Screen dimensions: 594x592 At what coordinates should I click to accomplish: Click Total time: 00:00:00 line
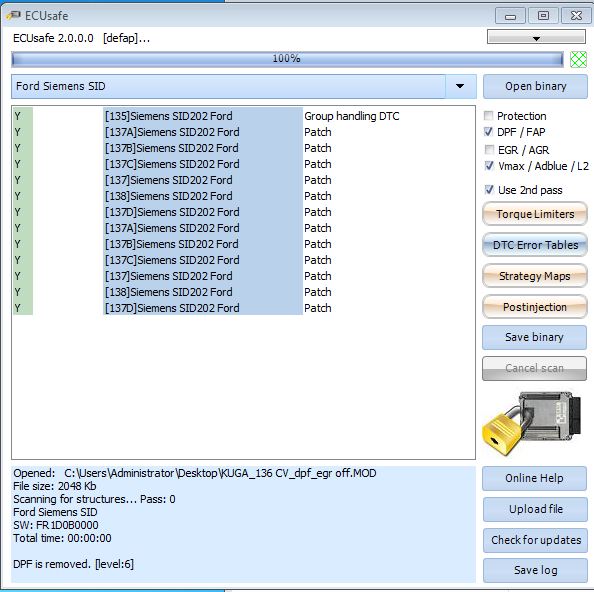click(x=62, y=538)
